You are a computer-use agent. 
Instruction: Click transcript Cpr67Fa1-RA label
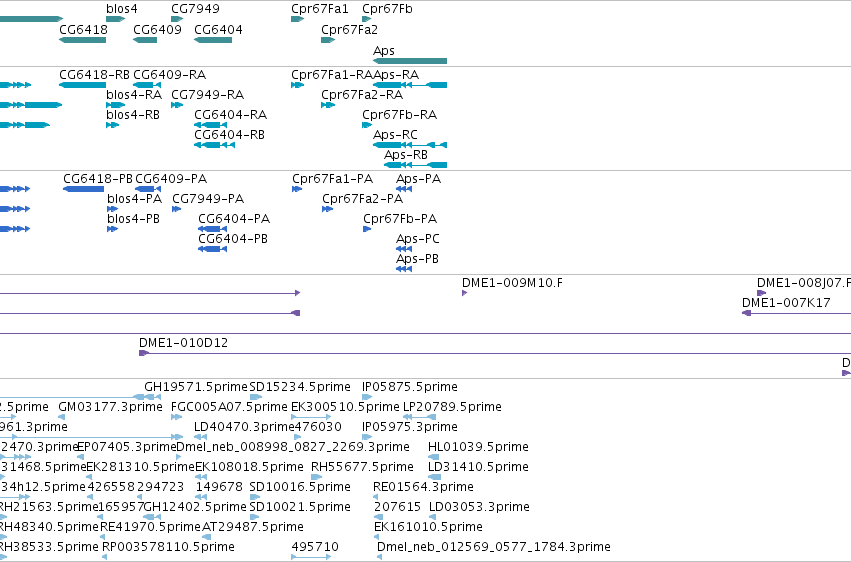pos(332,74)
